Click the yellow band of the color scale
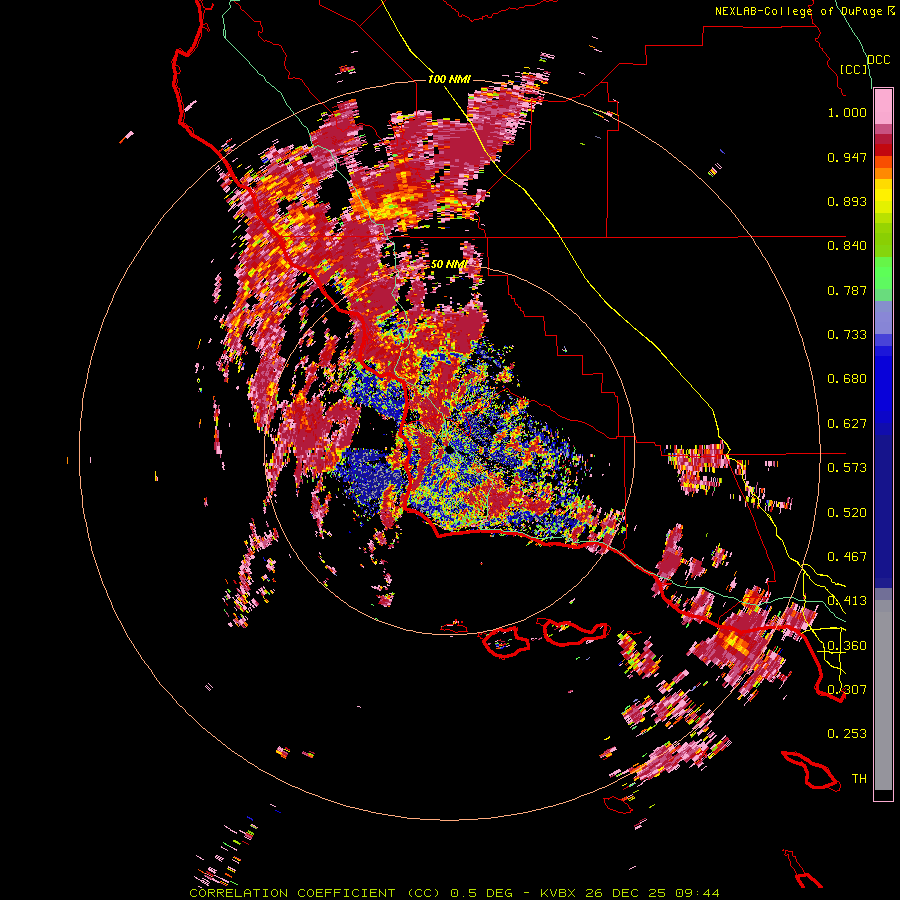 point(883,196)
